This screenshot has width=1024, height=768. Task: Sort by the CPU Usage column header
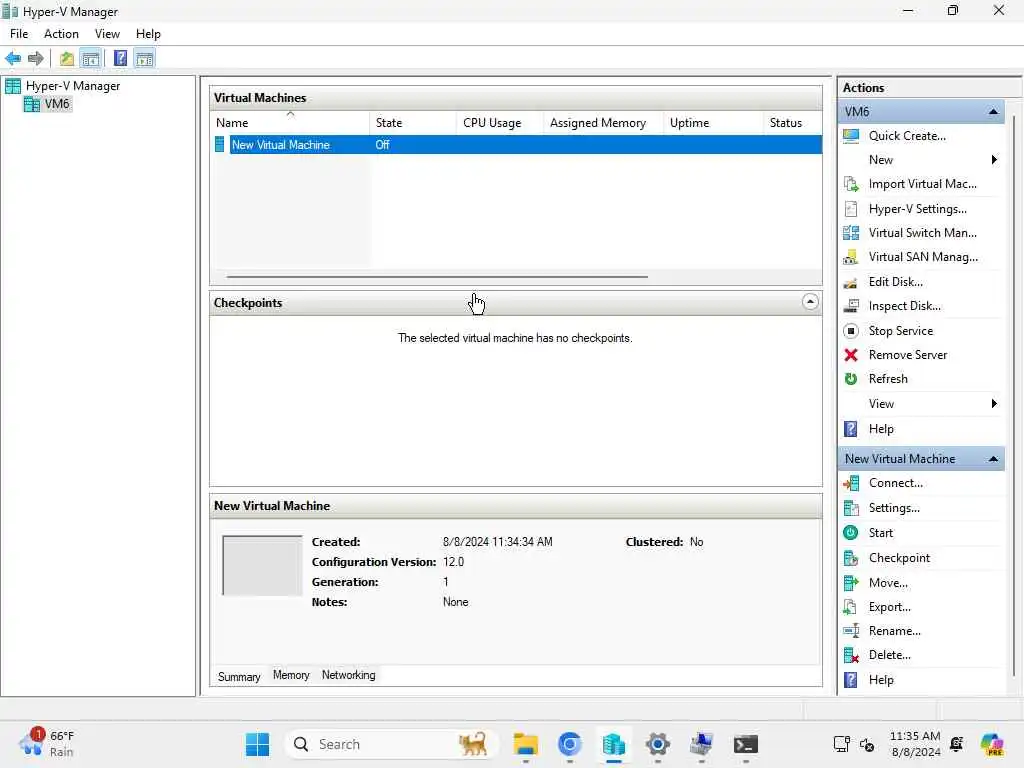click(500, 123)
